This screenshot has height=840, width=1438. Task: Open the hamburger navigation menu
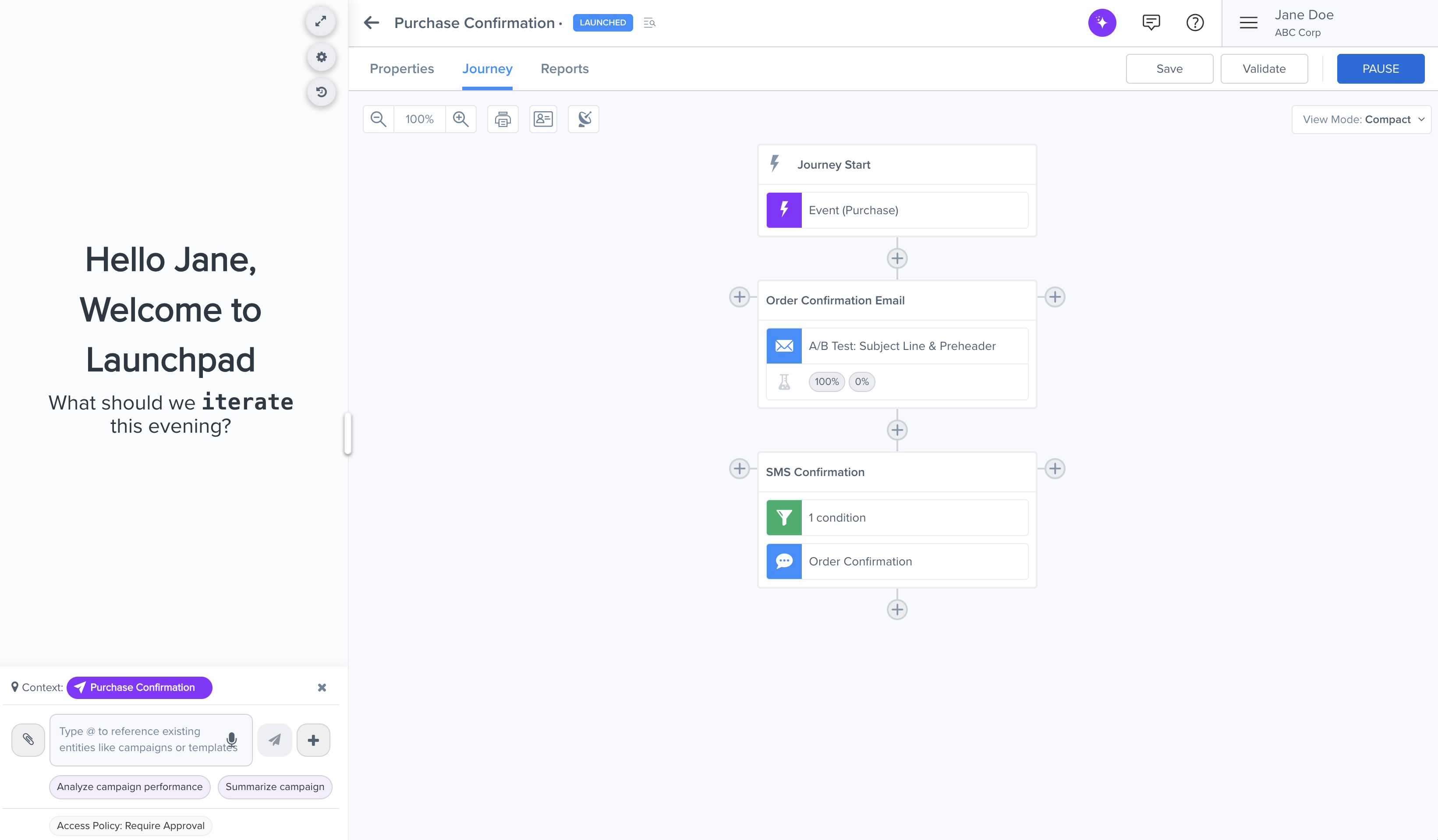(x=1248, y=22)
